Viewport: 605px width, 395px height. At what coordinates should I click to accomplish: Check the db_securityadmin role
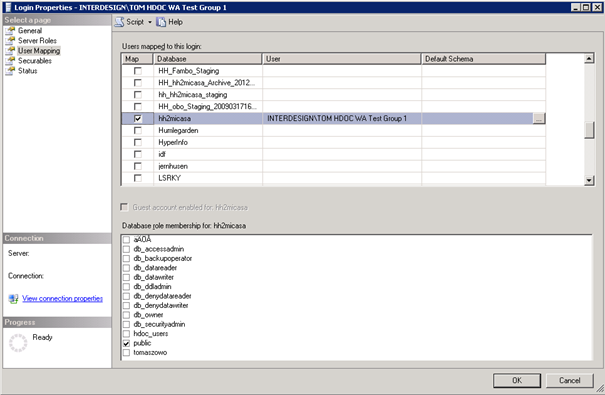[x=126, y=324]
